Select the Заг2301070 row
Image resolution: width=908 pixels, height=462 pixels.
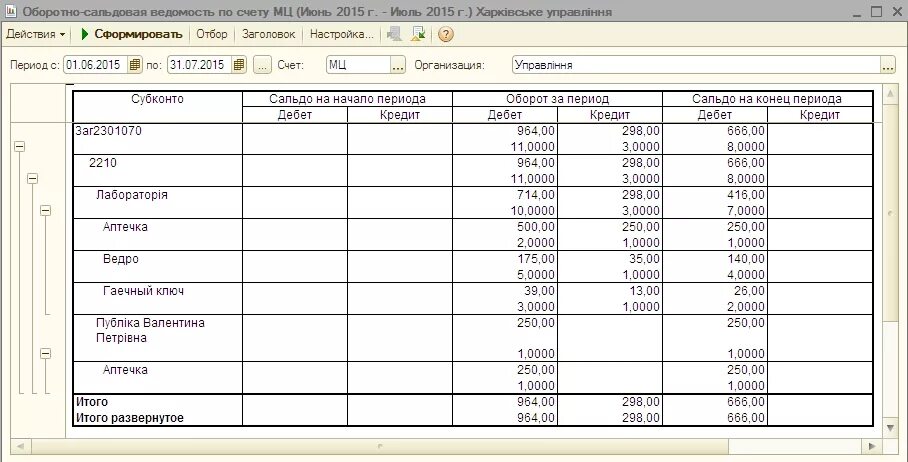coord(473,139)
